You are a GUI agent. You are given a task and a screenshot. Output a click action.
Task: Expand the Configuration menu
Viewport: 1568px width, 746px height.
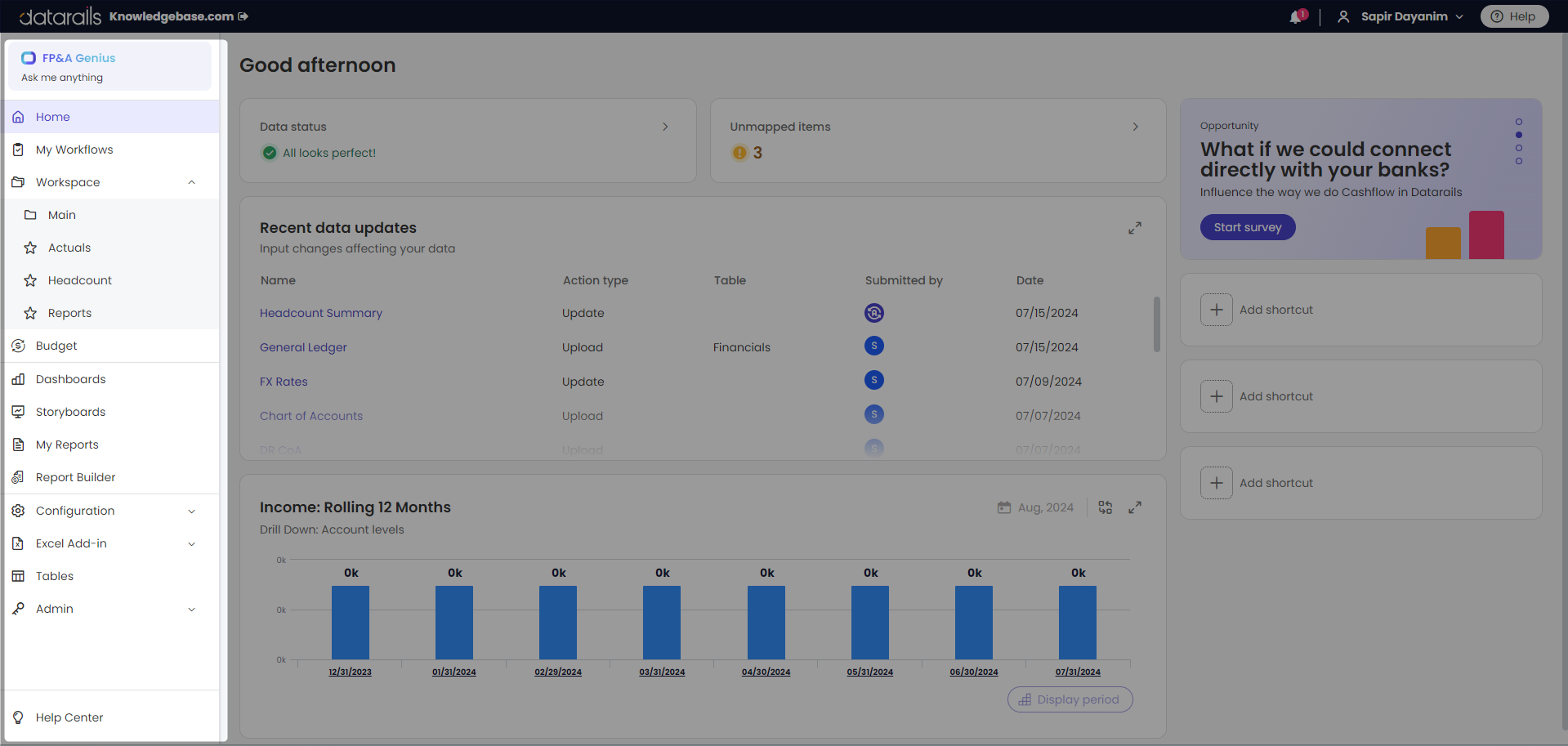coord(191,511)
